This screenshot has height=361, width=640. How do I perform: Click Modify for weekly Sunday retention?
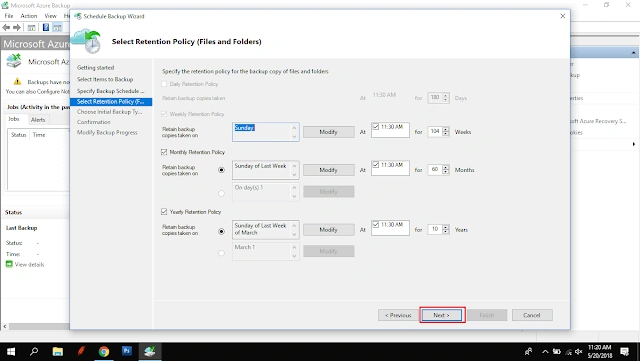[x=329, y=132]
